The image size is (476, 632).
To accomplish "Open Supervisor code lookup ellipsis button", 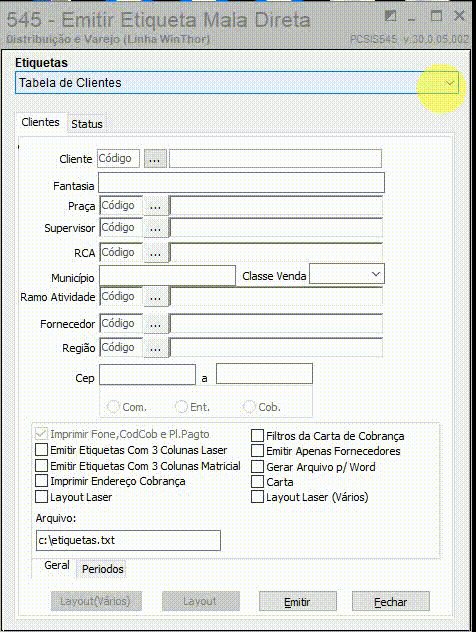I will (156, 228).
